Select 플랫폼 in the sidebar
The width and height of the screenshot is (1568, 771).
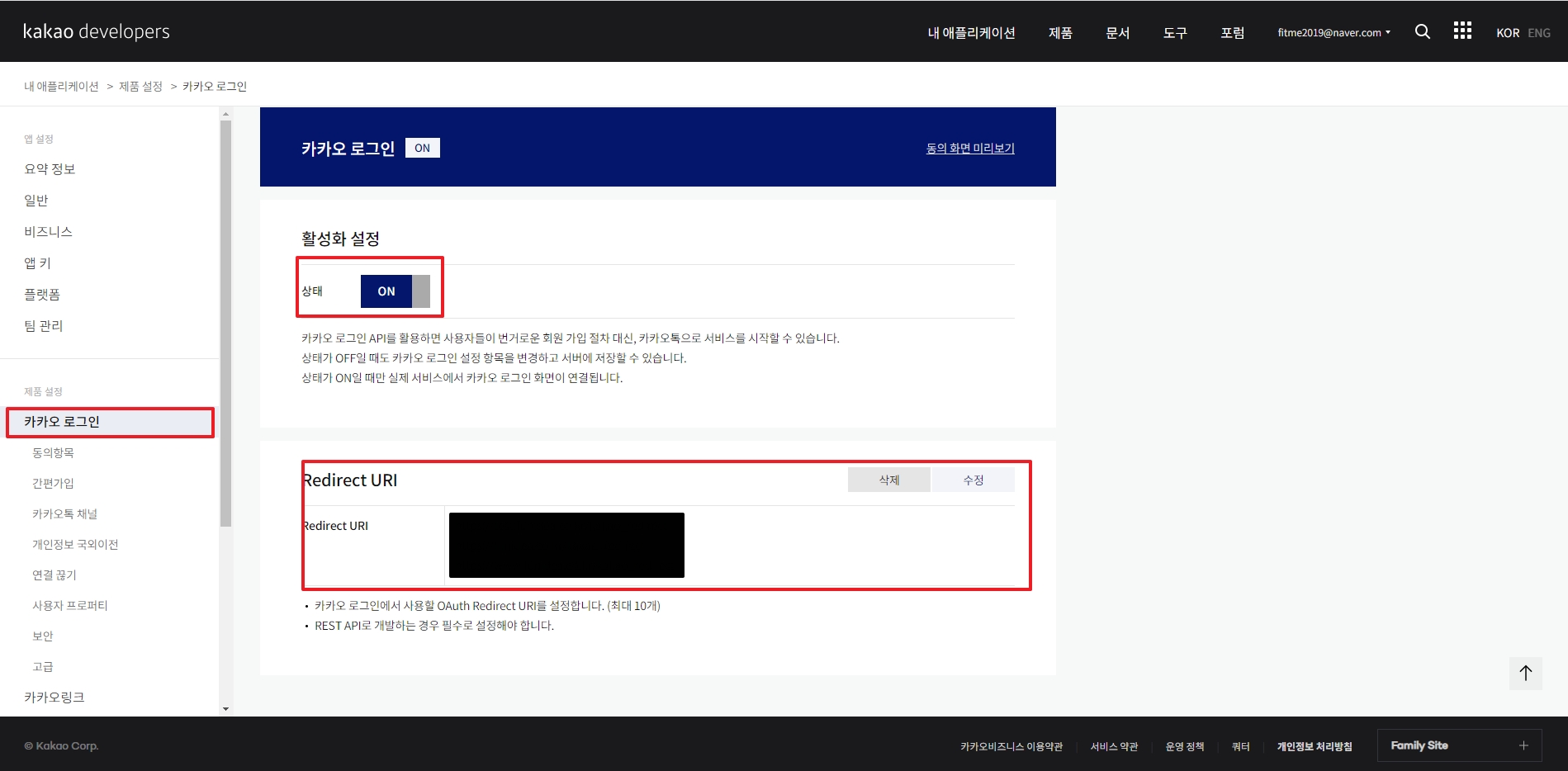pyautogui.click(x=42, y=294)
